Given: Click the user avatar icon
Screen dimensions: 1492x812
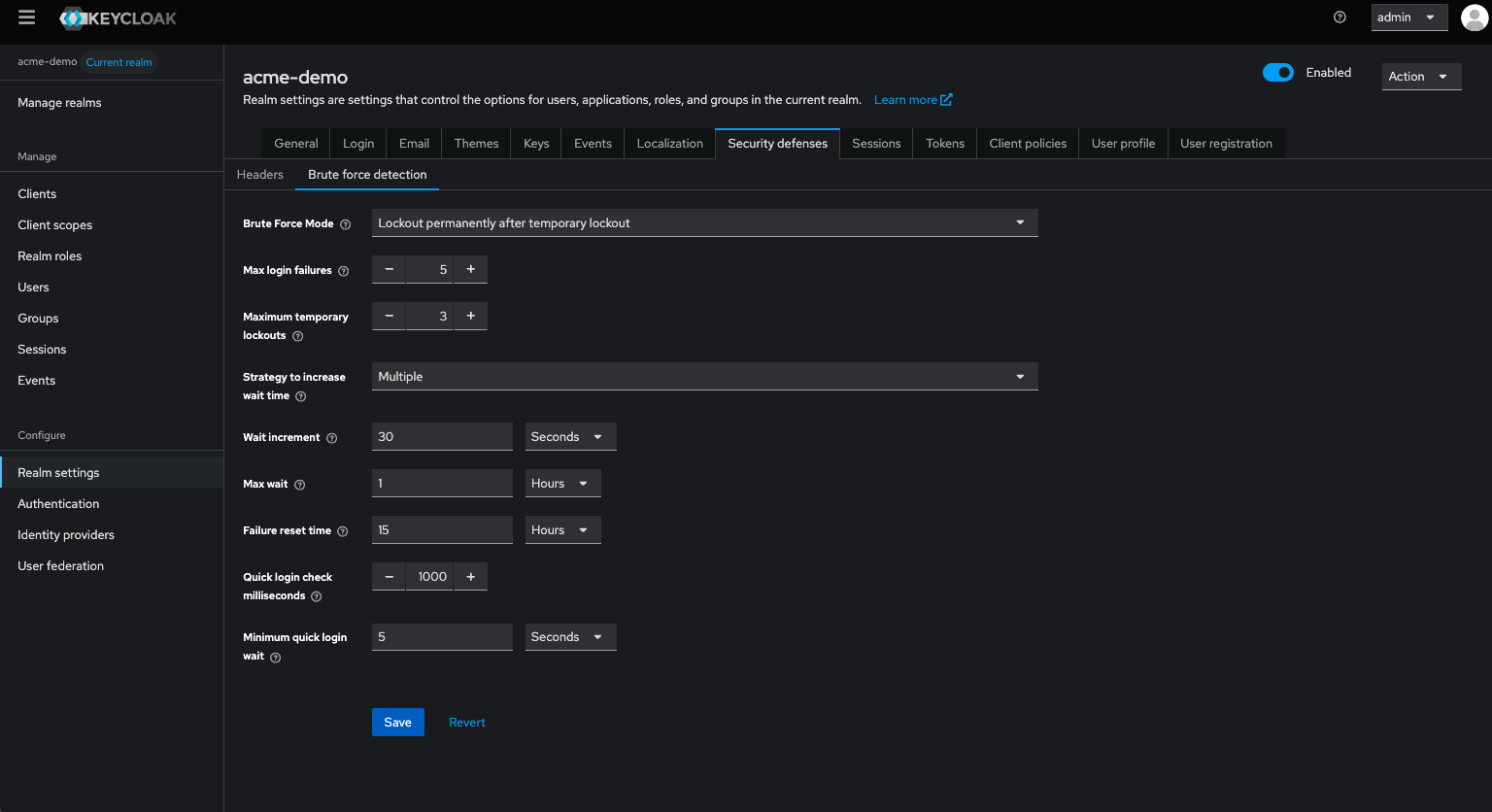Looking at the screenshot, I should click(x=1474, y=17).
